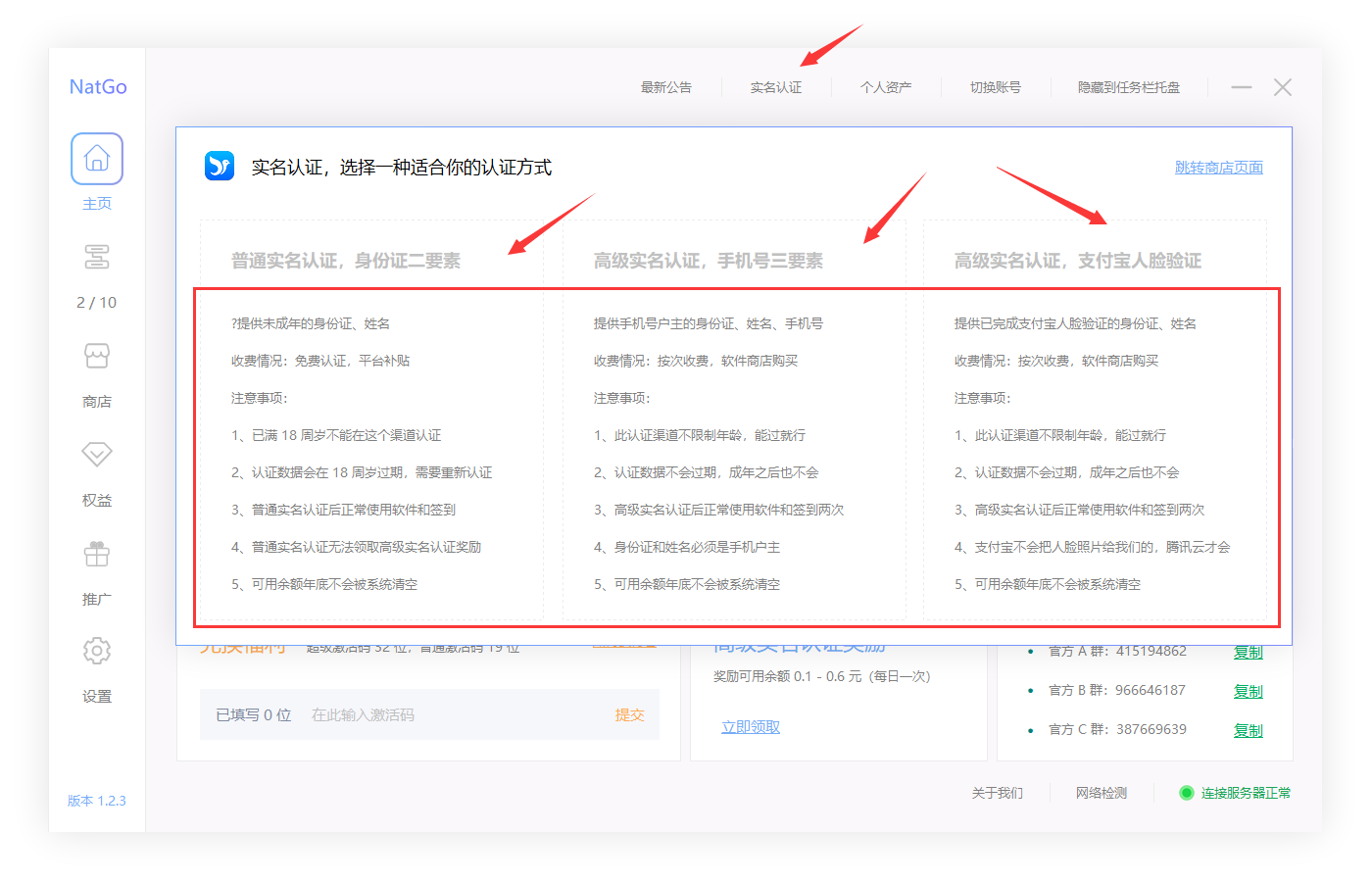Open the 实名认证 menu item
Screen dimensions: 1372x882
776,87
